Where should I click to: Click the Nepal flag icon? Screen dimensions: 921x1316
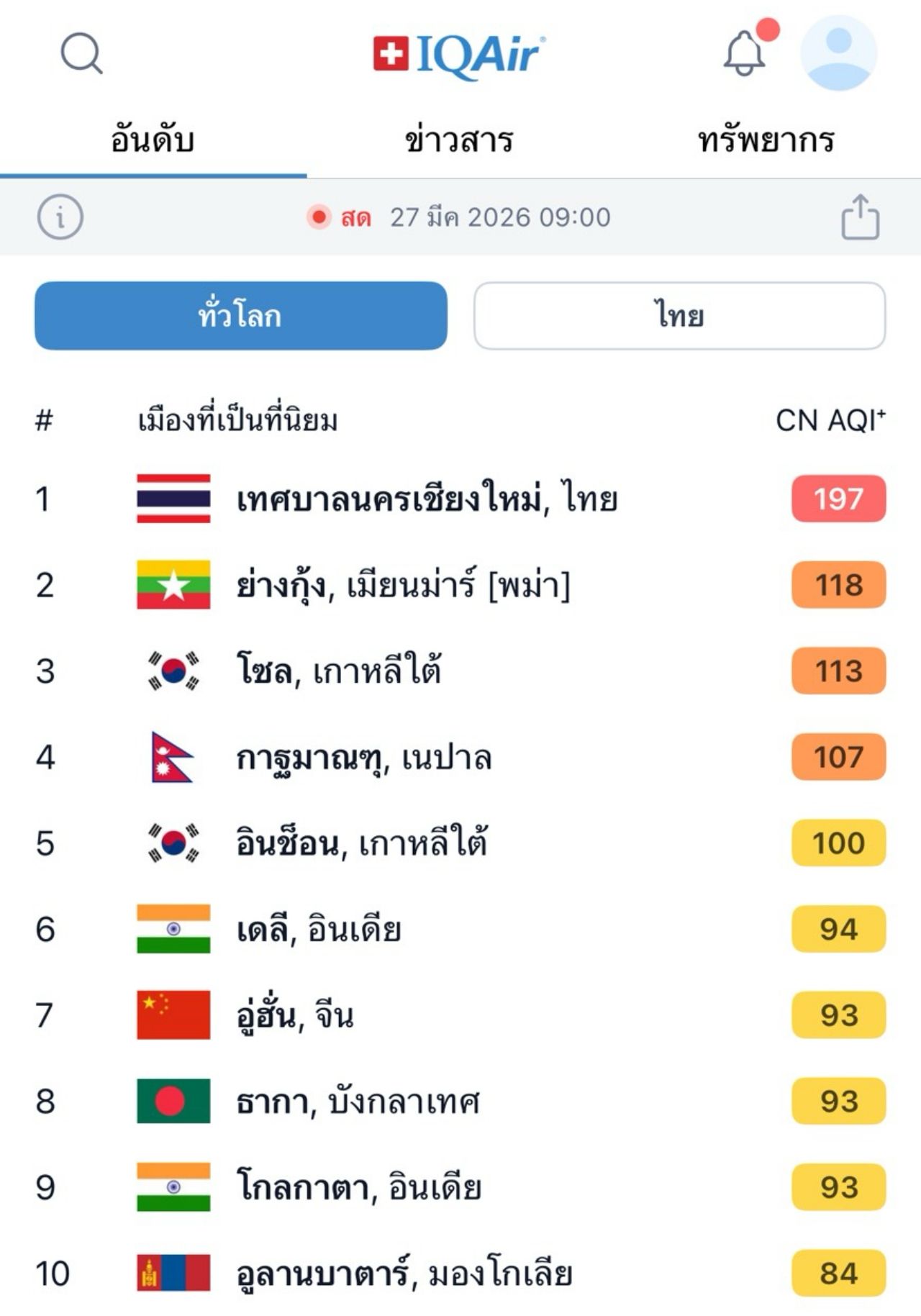pyautogui.click(x=172, y=757)
